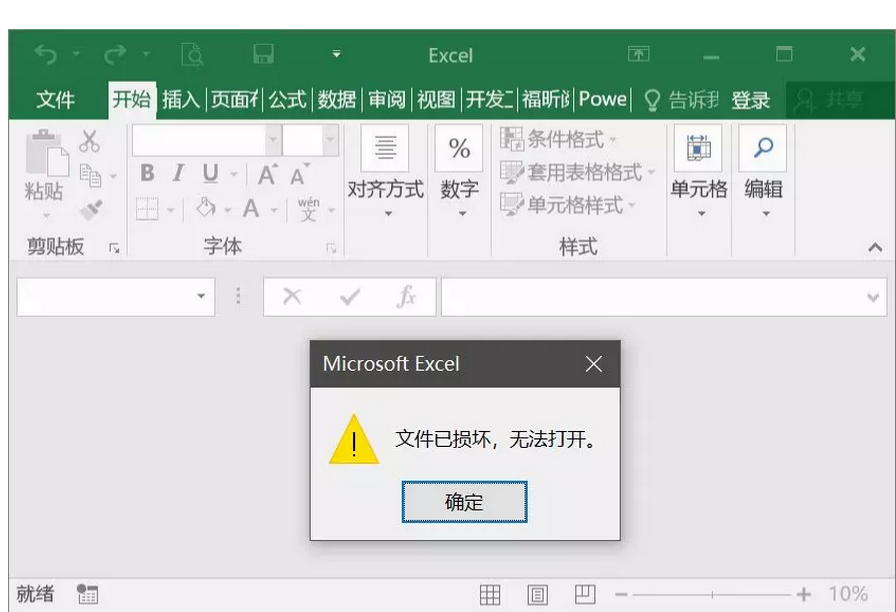Viewport: 896px width, 612px height.
Task: Open the 开发工具 tab
Action: [489, 99]
